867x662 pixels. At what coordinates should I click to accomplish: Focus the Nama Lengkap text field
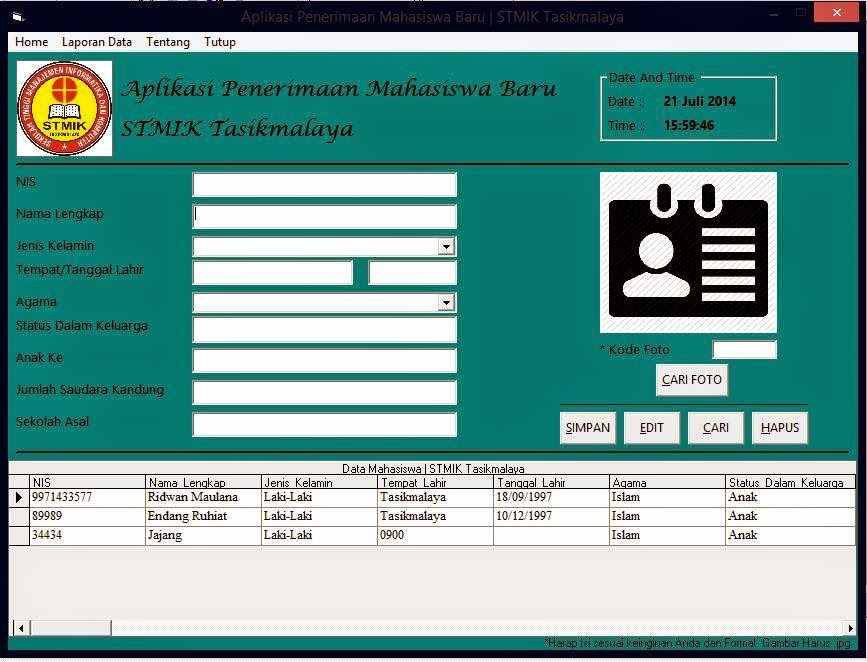coord(325,216)
